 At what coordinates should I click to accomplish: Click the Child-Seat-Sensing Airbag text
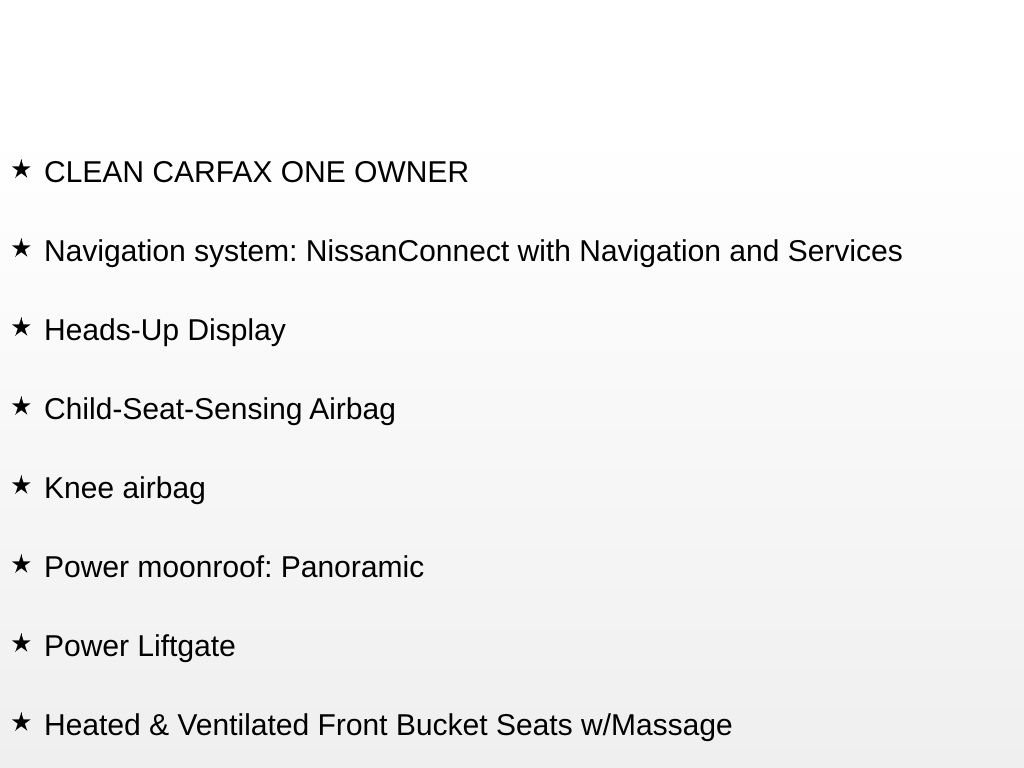coord(219,410)
